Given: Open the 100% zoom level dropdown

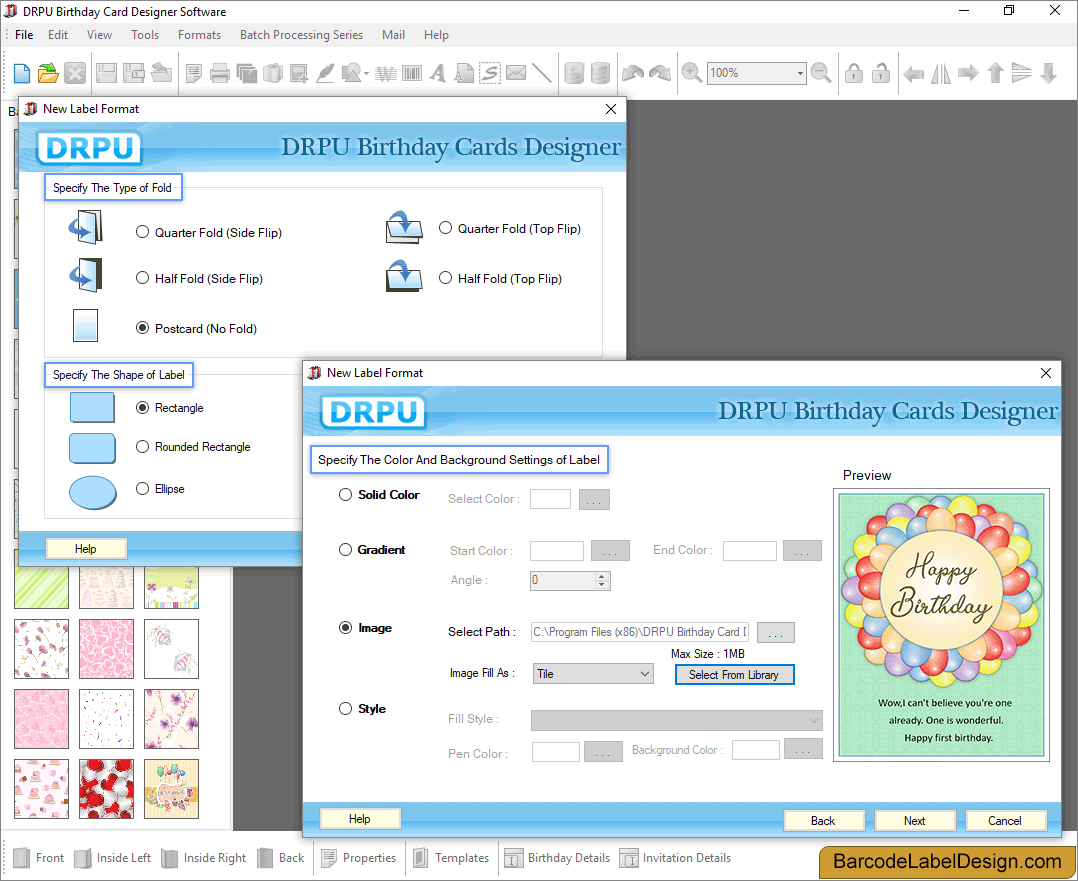Looking at the screenshot, I should pos(800,73).
